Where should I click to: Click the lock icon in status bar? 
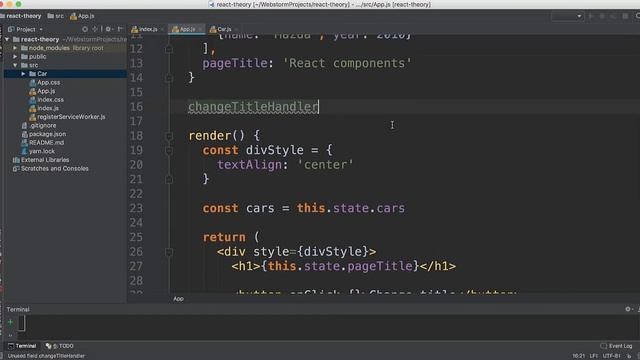coord(629,356)
